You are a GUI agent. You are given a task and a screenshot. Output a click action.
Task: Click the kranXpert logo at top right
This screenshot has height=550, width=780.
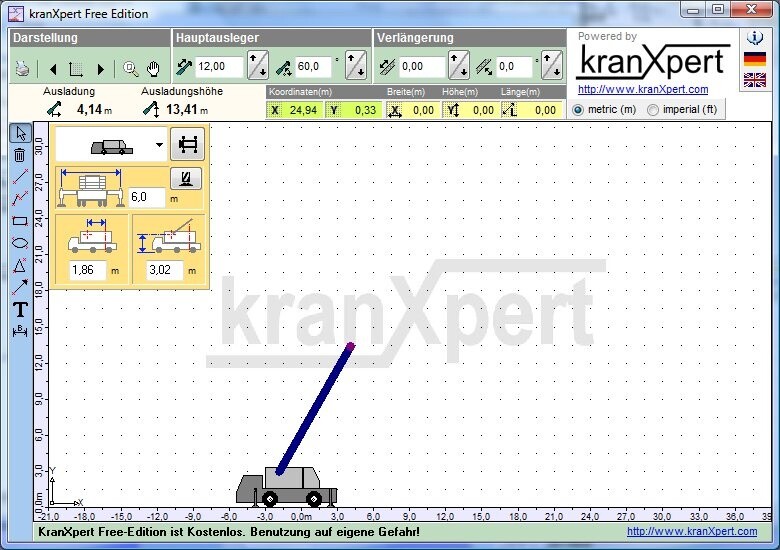point(653,61)
